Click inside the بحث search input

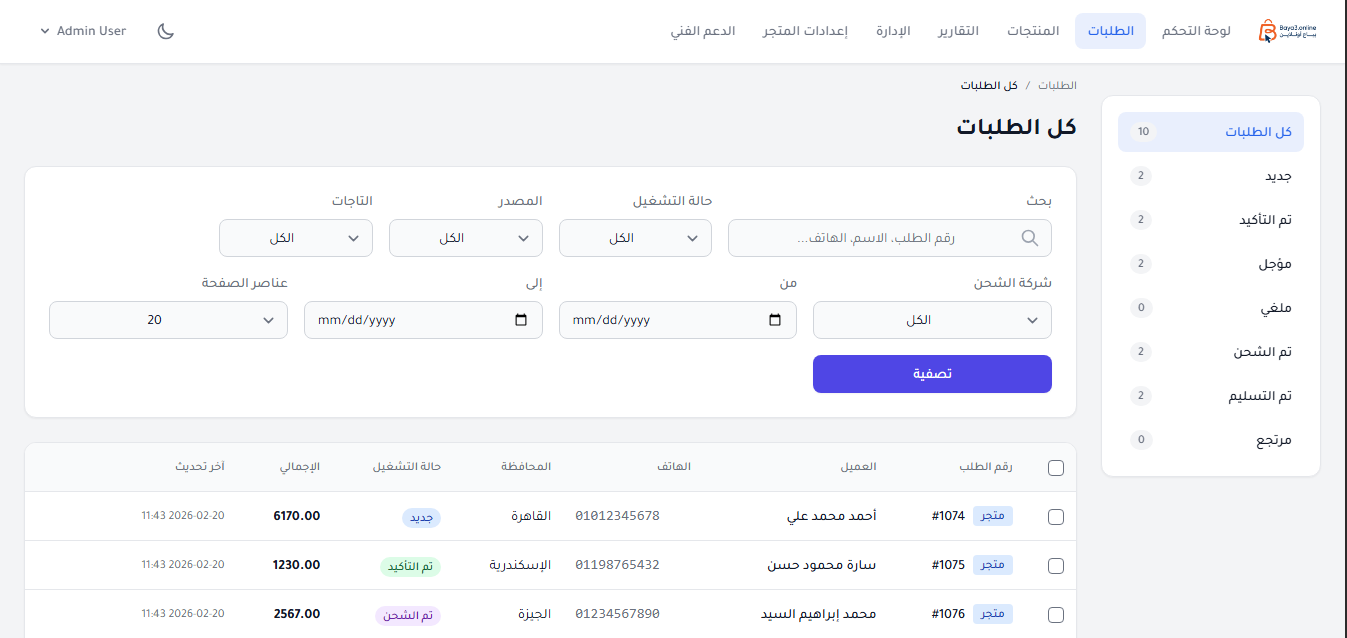pyautogui.click(x=880, y=237)
